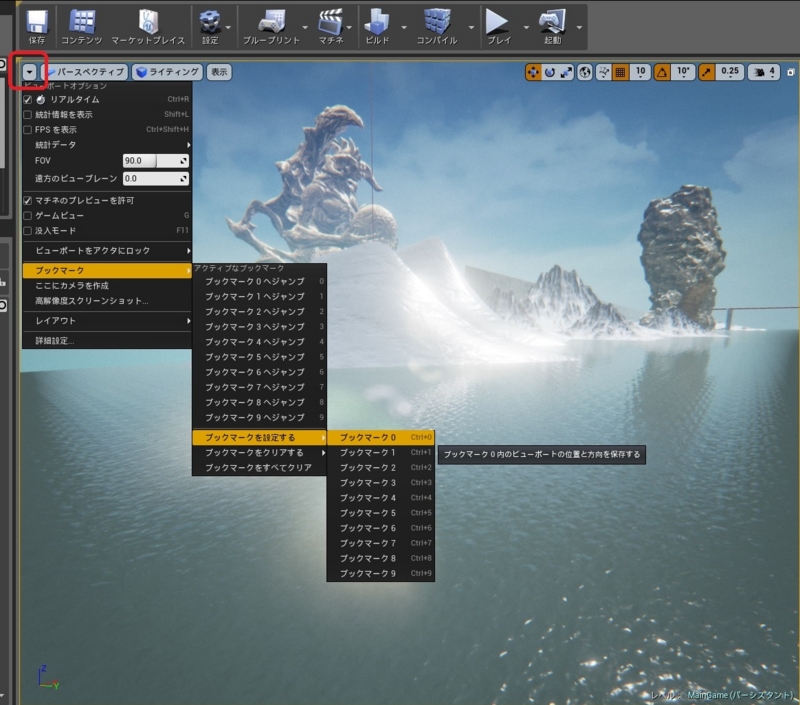Open 高解像度スクリーンショット...
Viewport: 800px width, 705px height.
point(107,301)
